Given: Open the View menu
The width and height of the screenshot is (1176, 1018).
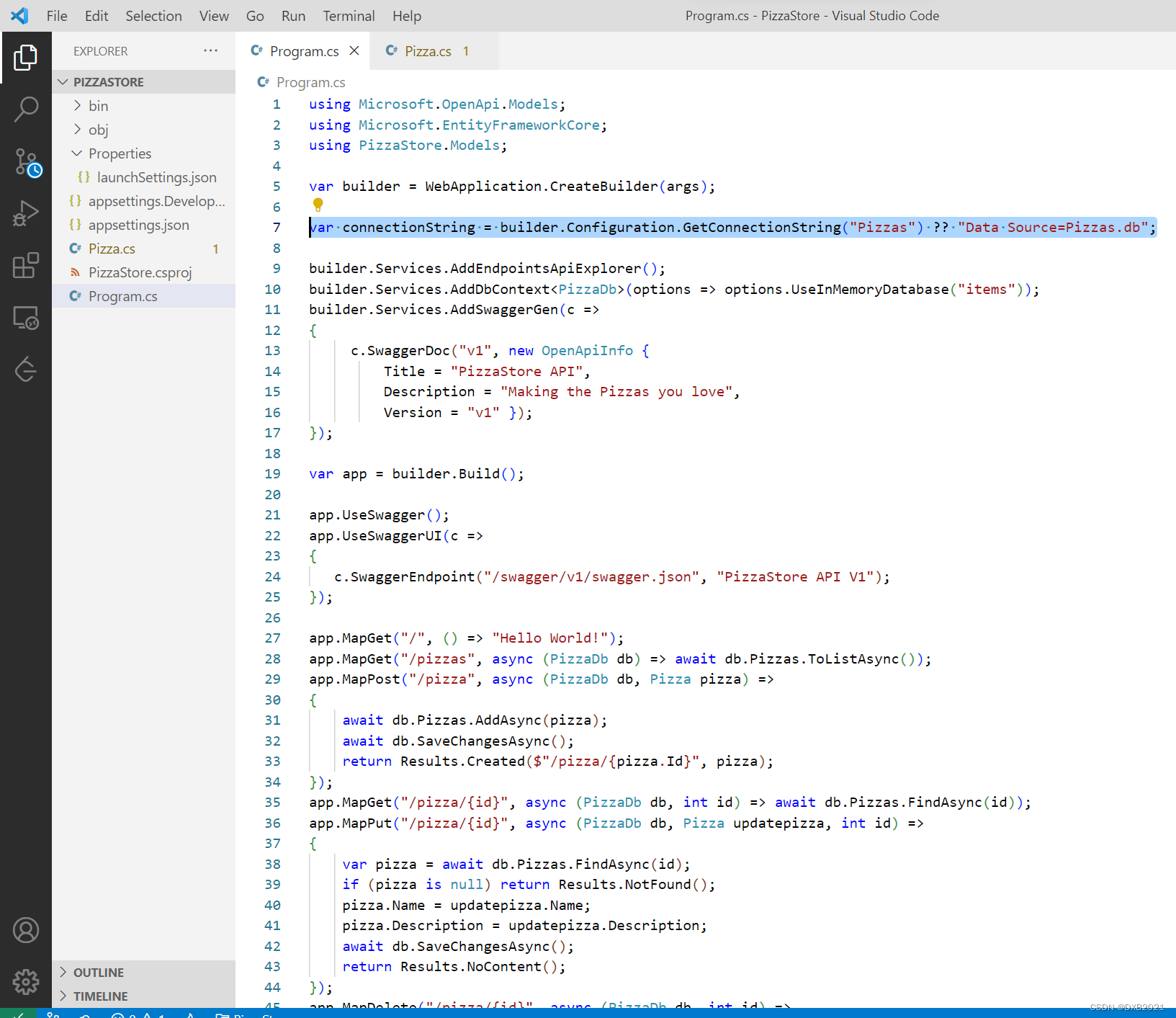Looking at the screenshot, I should tap(214, 16).
